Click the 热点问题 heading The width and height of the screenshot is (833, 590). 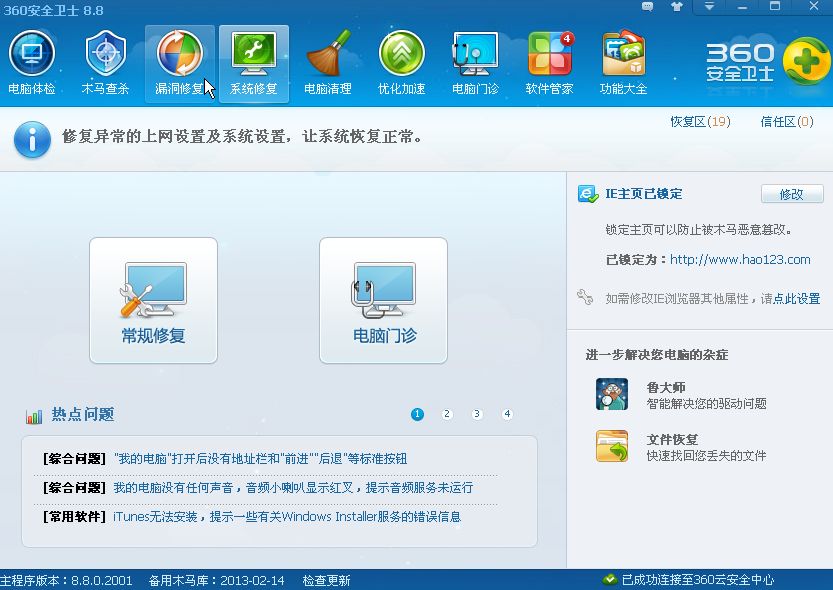pyautogui.click(x=83, y=414)
